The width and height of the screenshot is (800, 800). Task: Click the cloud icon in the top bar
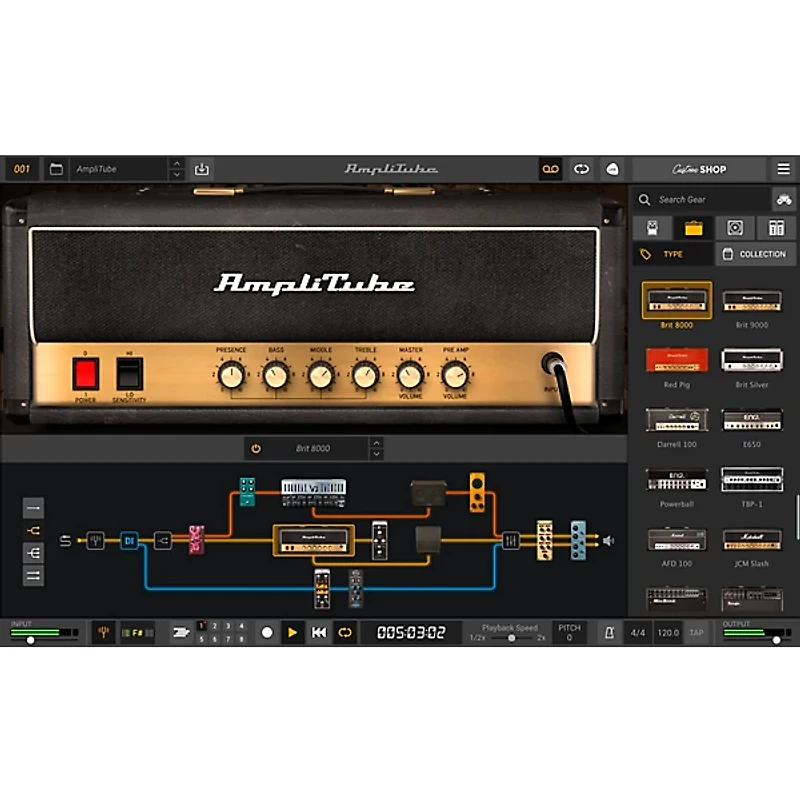click(612, 169)
